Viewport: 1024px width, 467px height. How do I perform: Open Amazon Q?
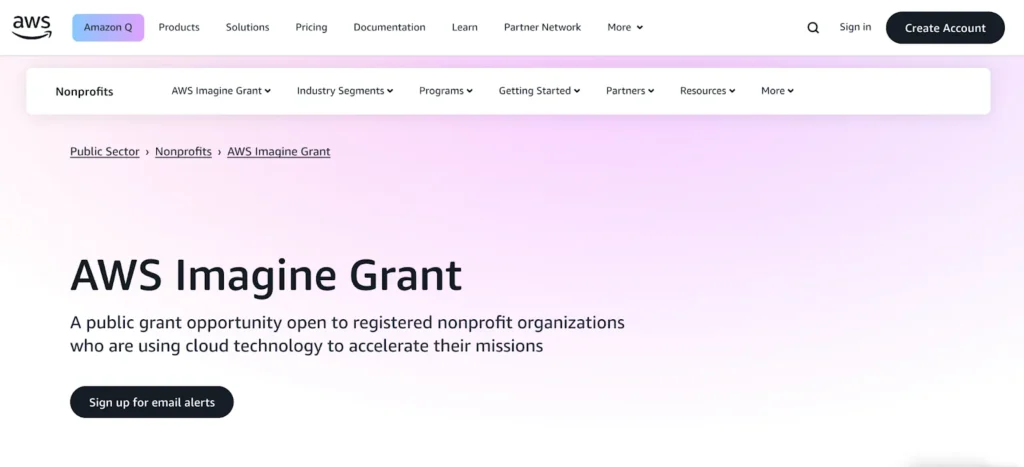[x=108, y=27]
